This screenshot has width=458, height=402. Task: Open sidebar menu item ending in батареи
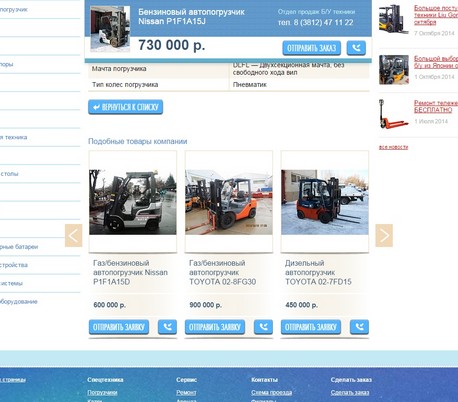pos(19,247)
